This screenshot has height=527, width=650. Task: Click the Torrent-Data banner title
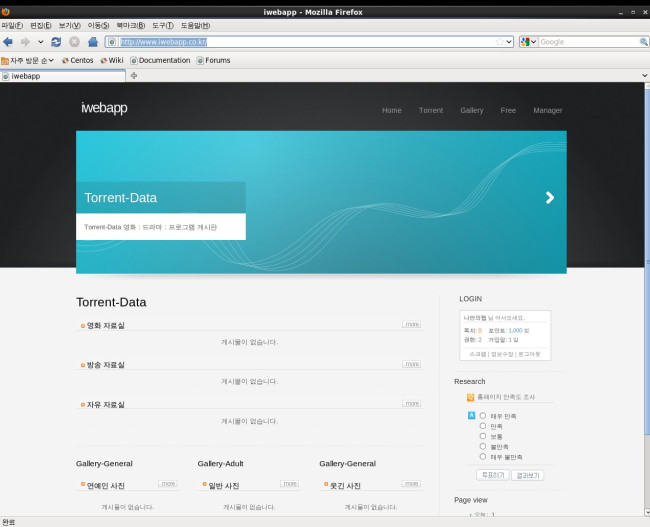click(121, 198)
